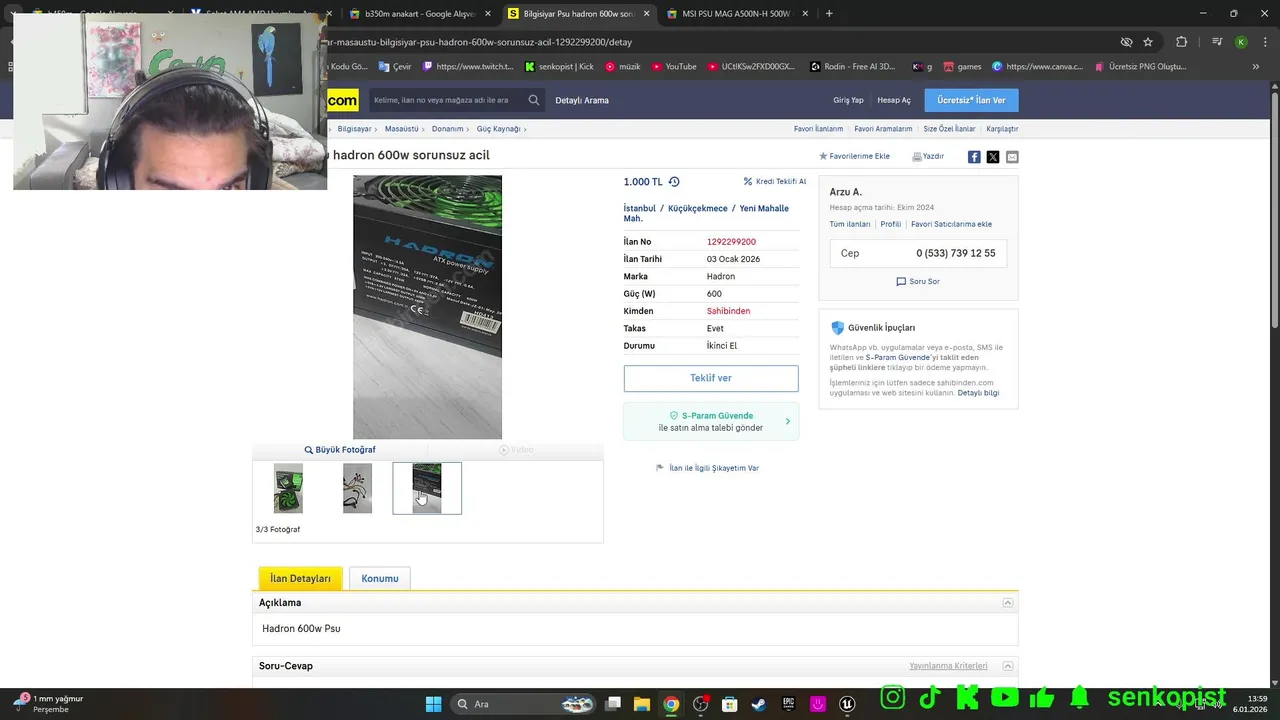Click Detaylı Arama link
This screenshot has height=720, width=1280.
point(582,100)
